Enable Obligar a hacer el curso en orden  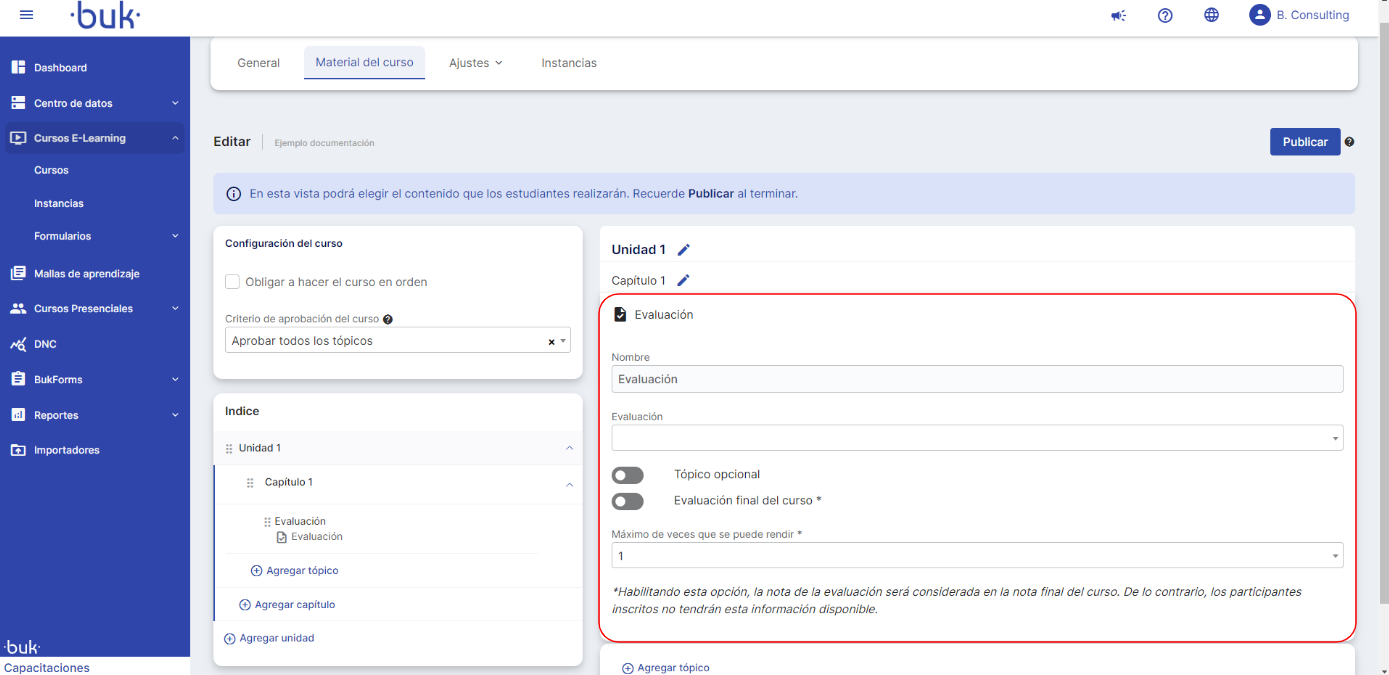pyautogui.click(x=233, y=282)
